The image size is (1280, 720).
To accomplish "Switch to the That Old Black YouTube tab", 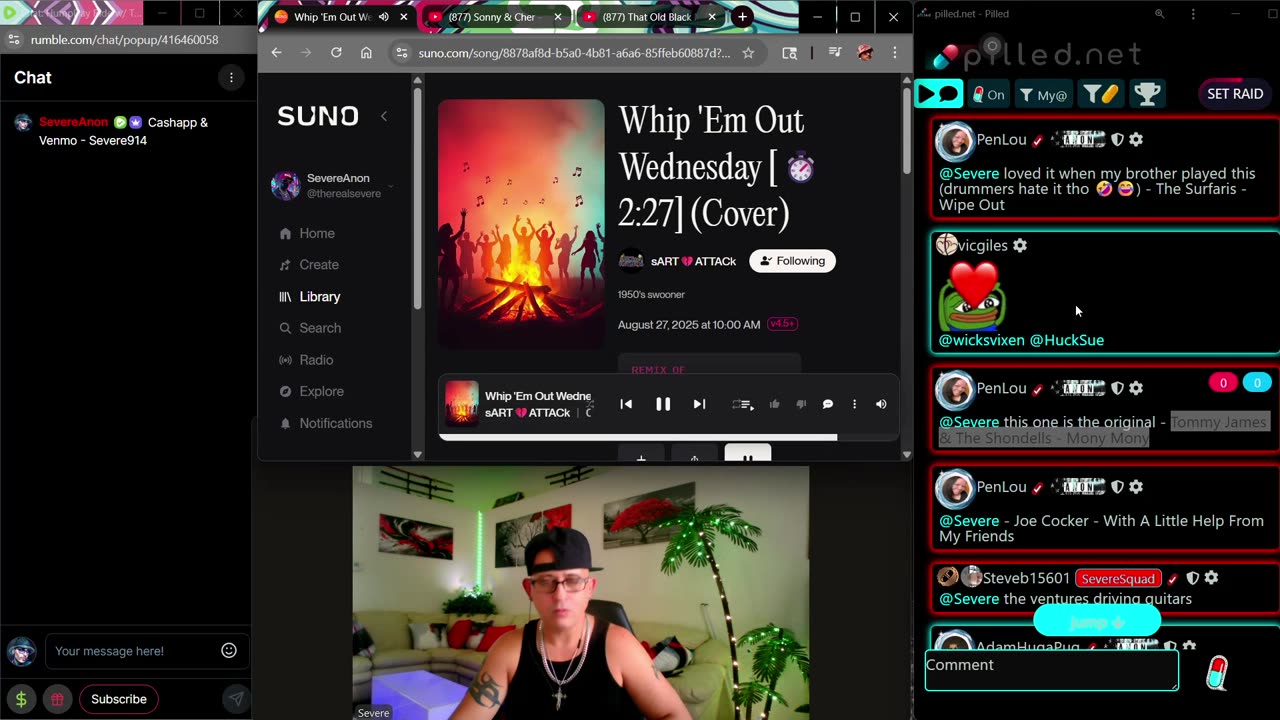I will tap(648, 17).
